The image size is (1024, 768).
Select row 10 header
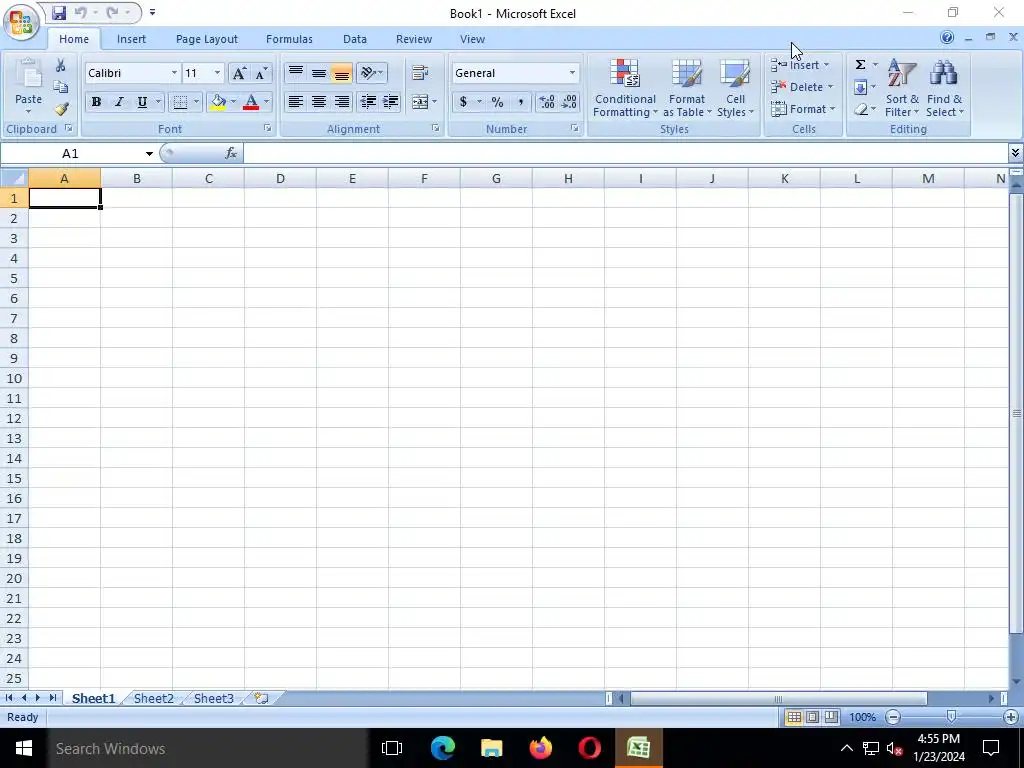[x=14, y=378]
